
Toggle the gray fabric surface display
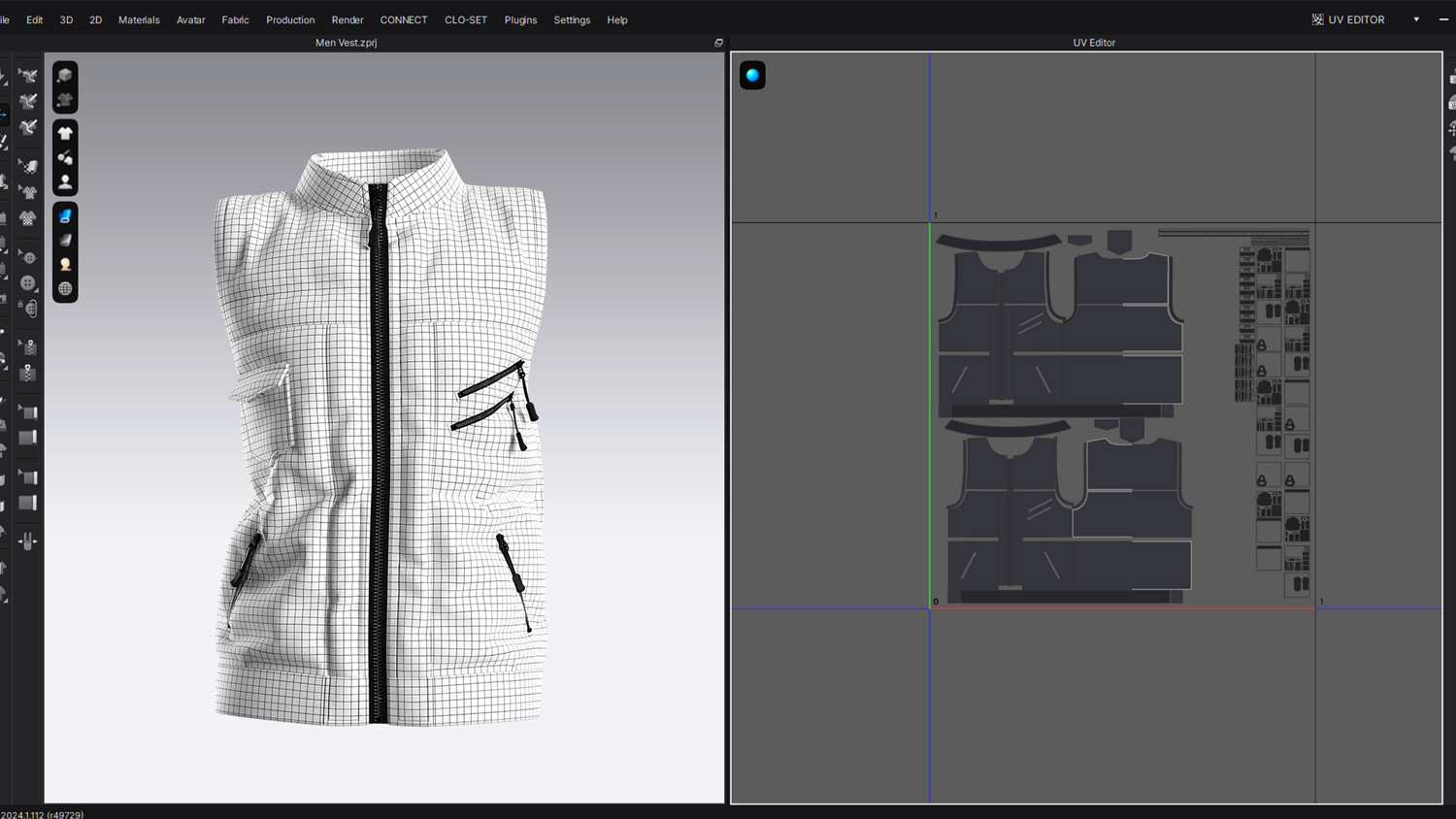[x=65, y=240]
